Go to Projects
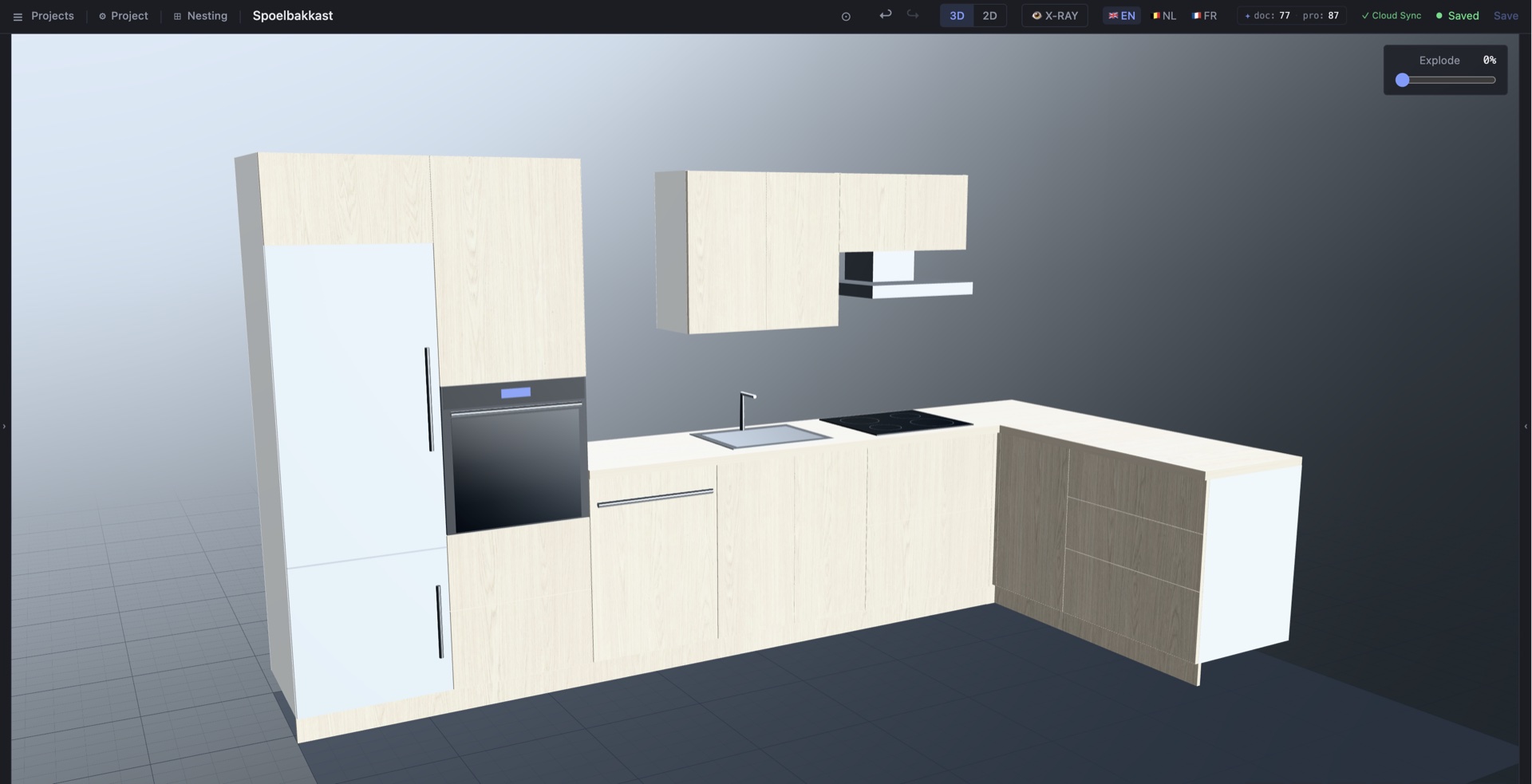Image resolution: width=1532 pixels, height=784 pixels. coord(53,16)
